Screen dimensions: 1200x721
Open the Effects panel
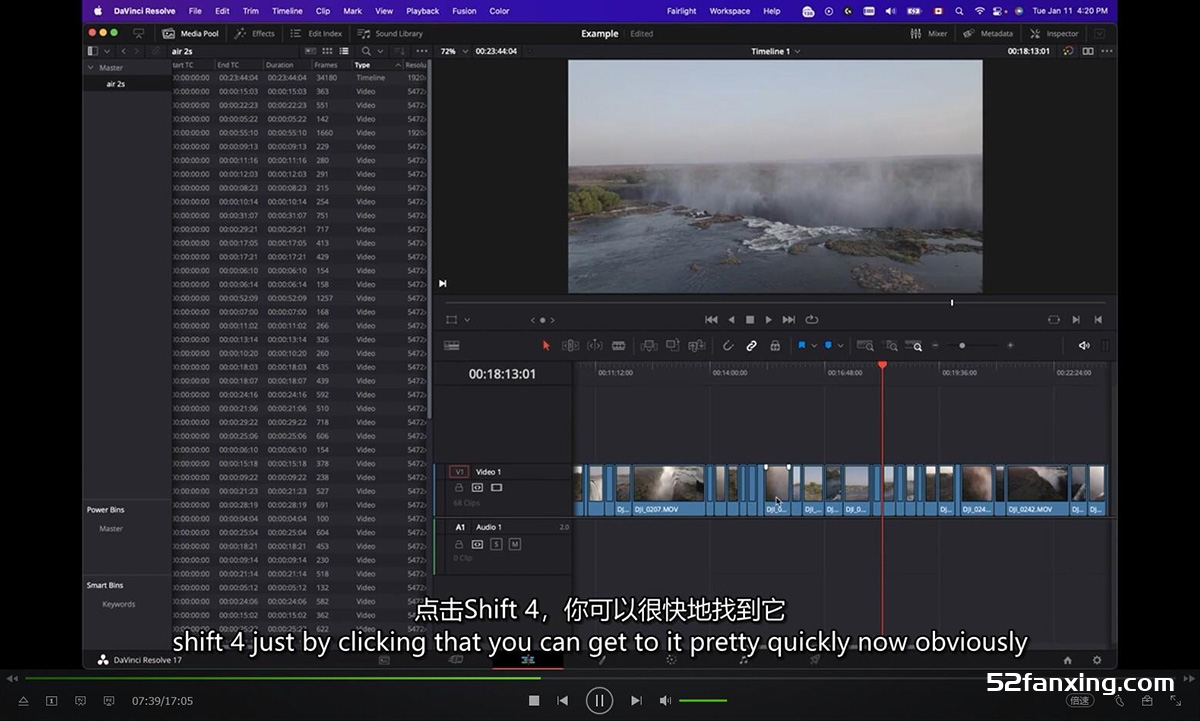256,34
